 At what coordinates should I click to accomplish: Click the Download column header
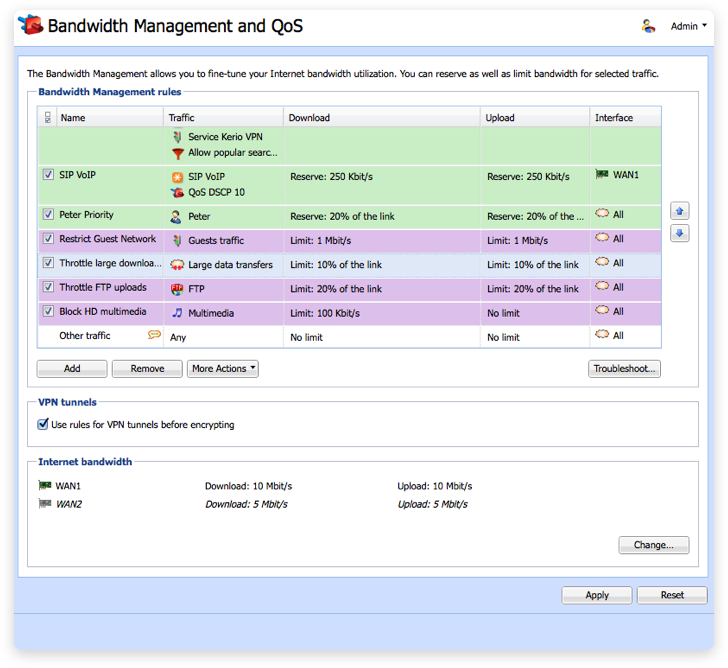click(x=380, y=118)
